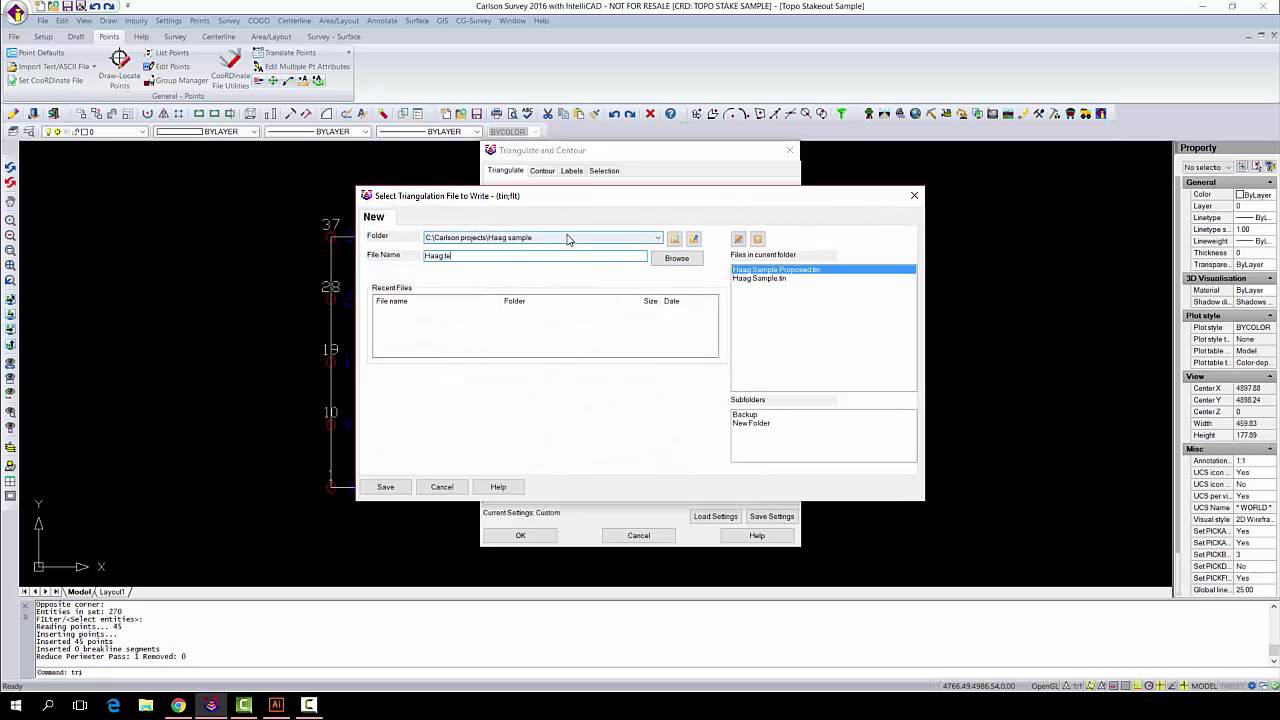Click Edit Multiple Pt Attributes
The image size is (1280, 720).
click(301, 66)
